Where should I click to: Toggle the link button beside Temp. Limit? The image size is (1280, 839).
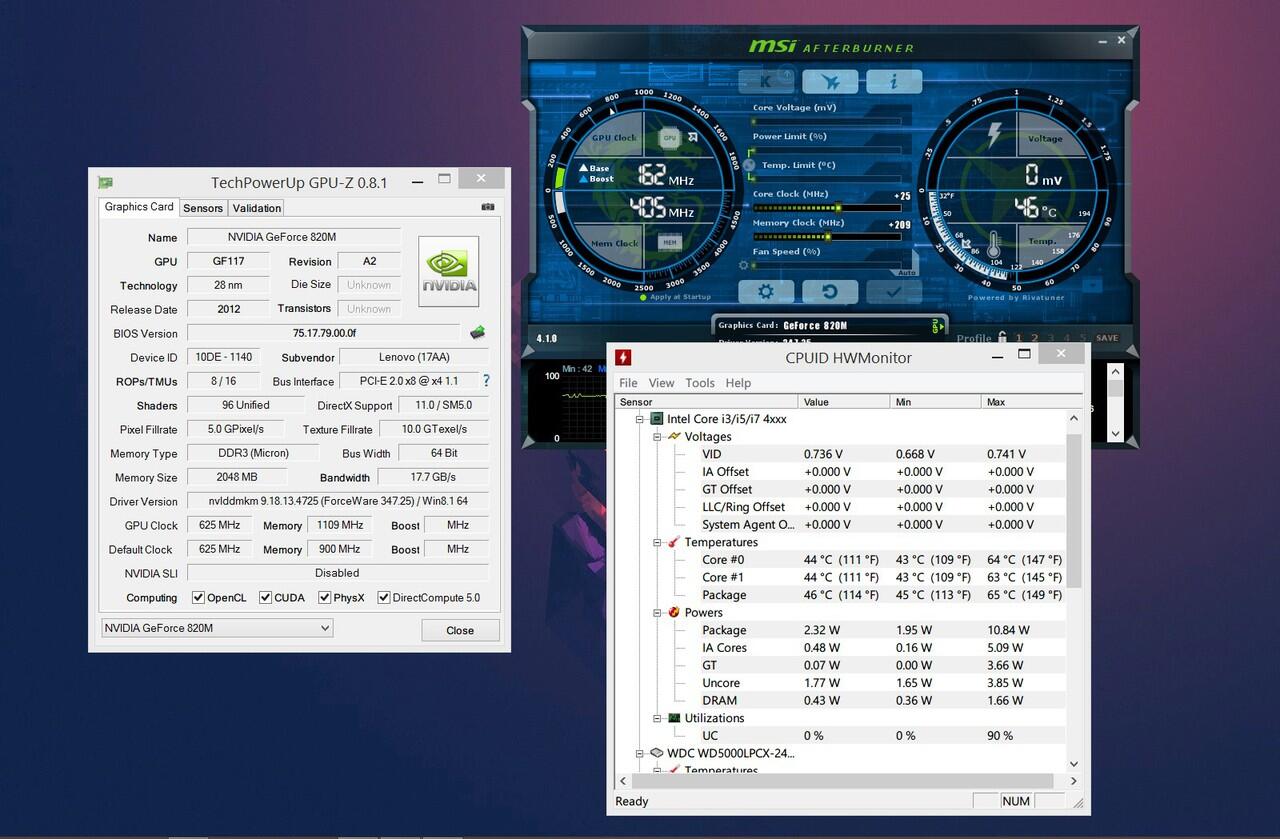pyautogui.click(x=749, y=165)
